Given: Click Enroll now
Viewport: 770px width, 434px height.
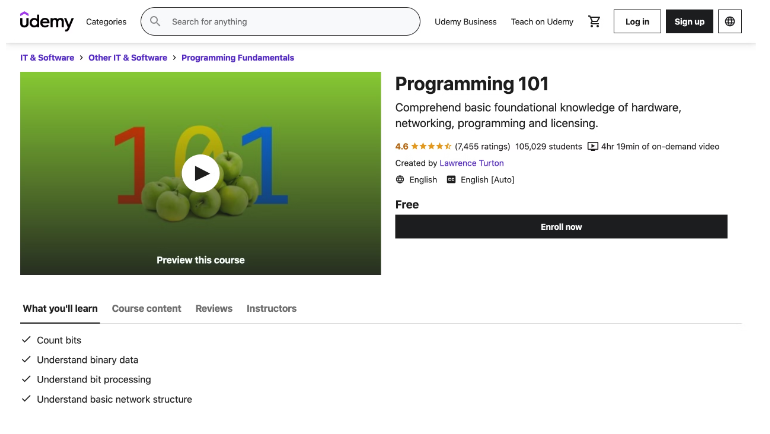Looking at the screenshot, I should coord(561,227).
